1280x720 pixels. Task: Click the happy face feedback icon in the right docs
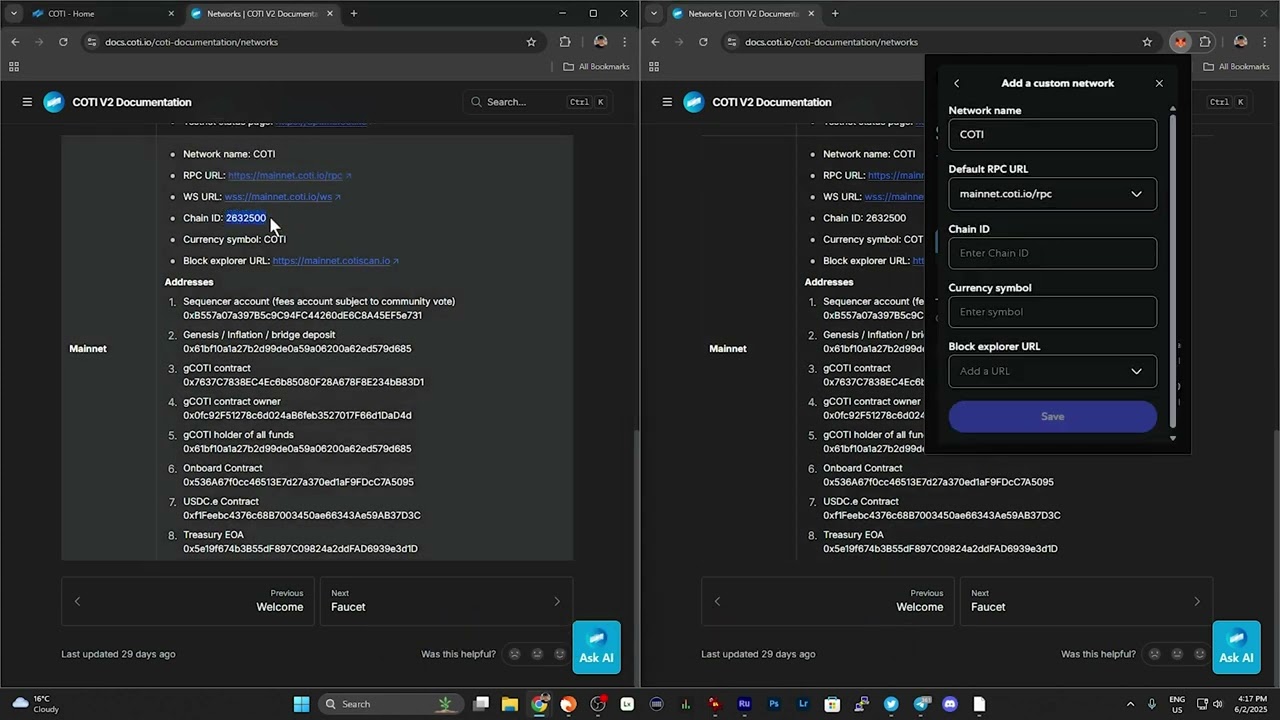tap(1200, 654)
